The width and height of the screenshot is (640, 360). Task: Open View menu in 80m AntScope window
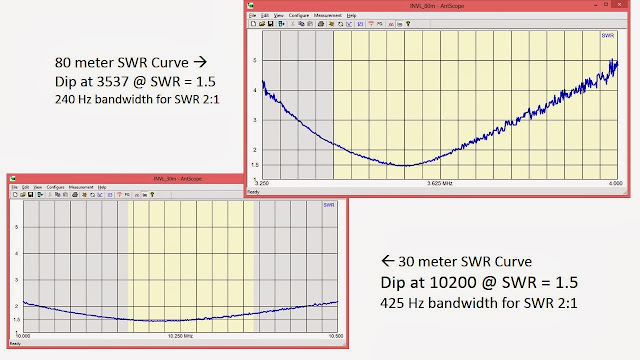click(278, 16)
